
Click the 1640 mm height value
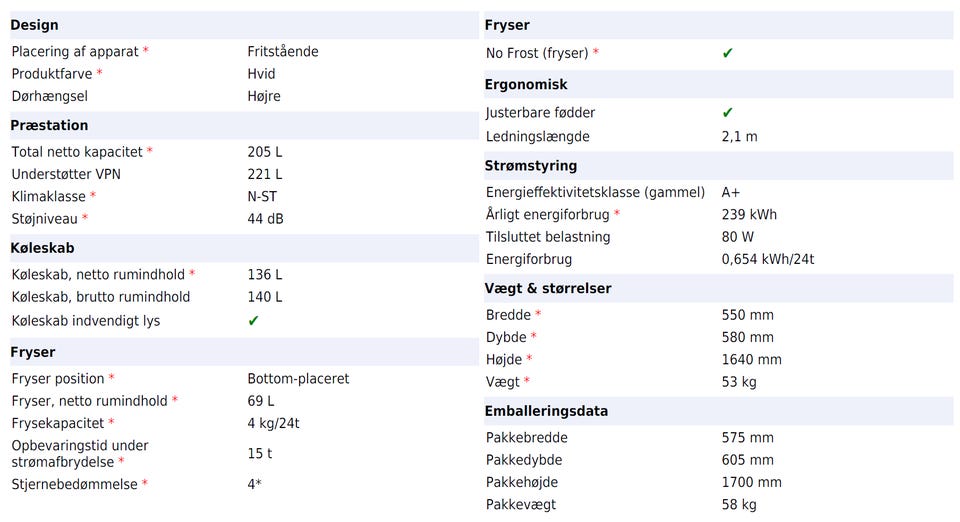(751, 360)
